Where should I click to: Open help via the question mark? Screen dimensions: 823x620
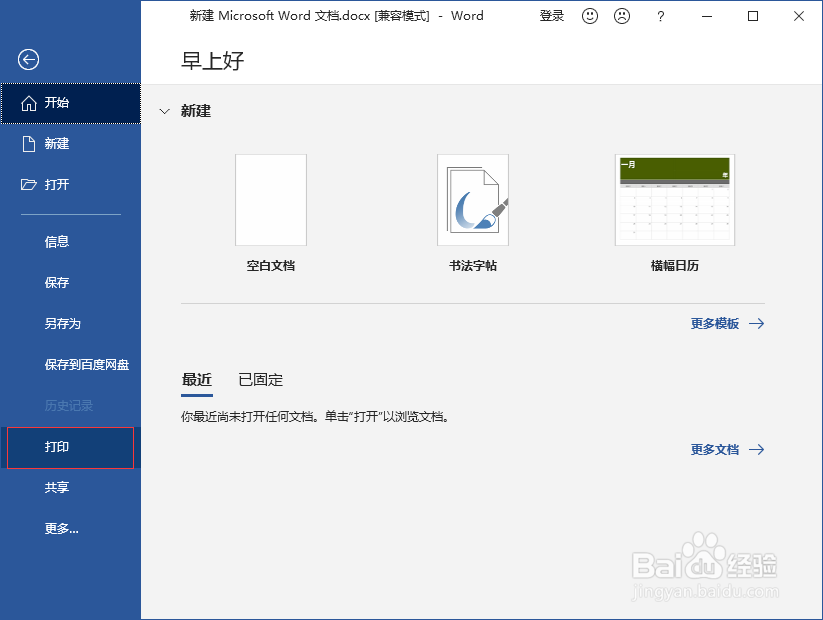(x=660, y=16)
